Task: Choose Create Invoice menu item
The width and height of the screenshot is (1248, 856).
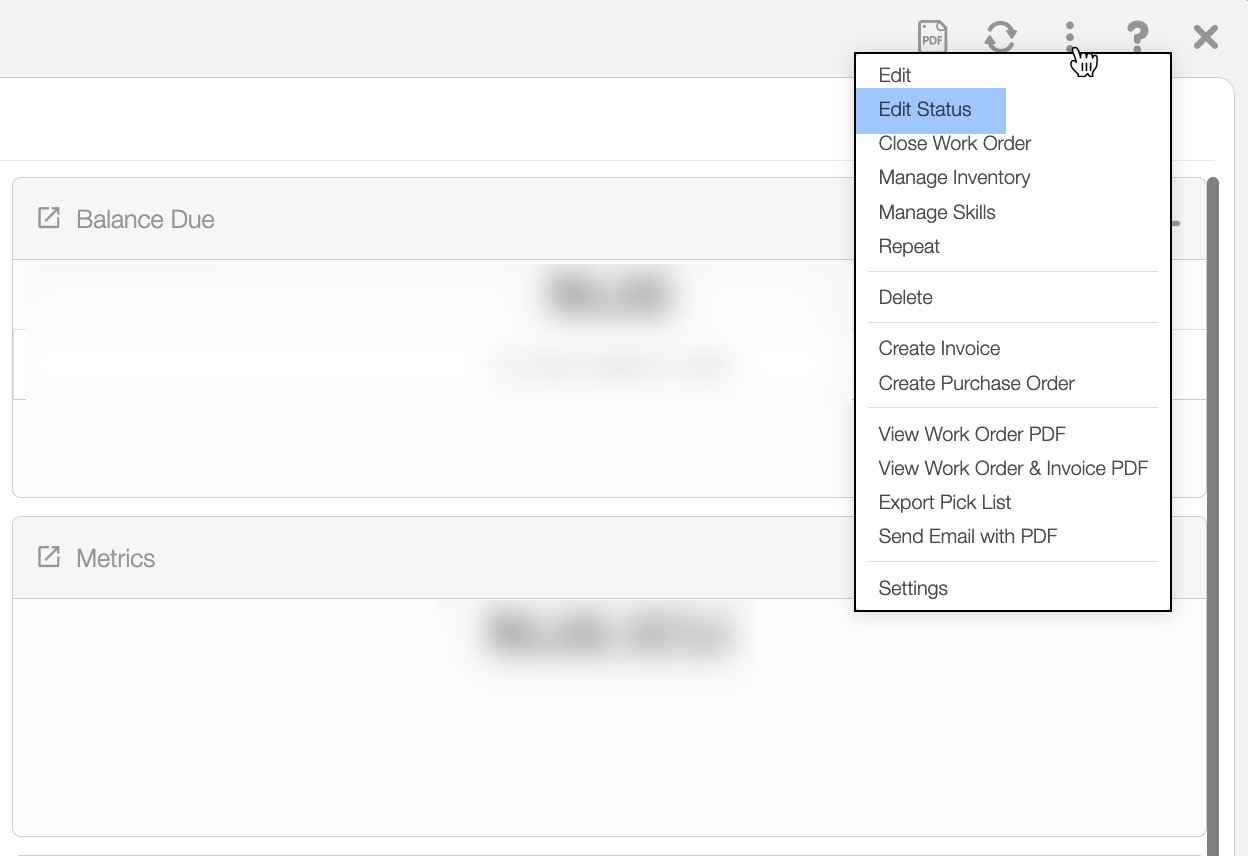Action: pyautogui.click(x=939, y=348)
